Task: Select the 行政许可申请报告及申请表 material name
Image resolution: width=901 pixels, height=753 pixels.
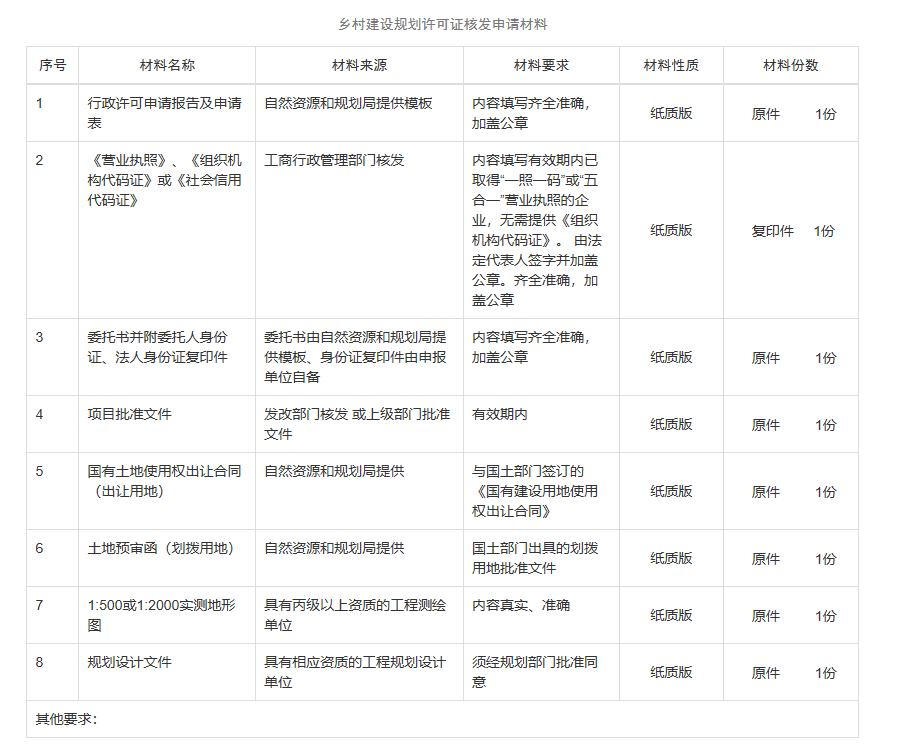Action: point(164,113)
